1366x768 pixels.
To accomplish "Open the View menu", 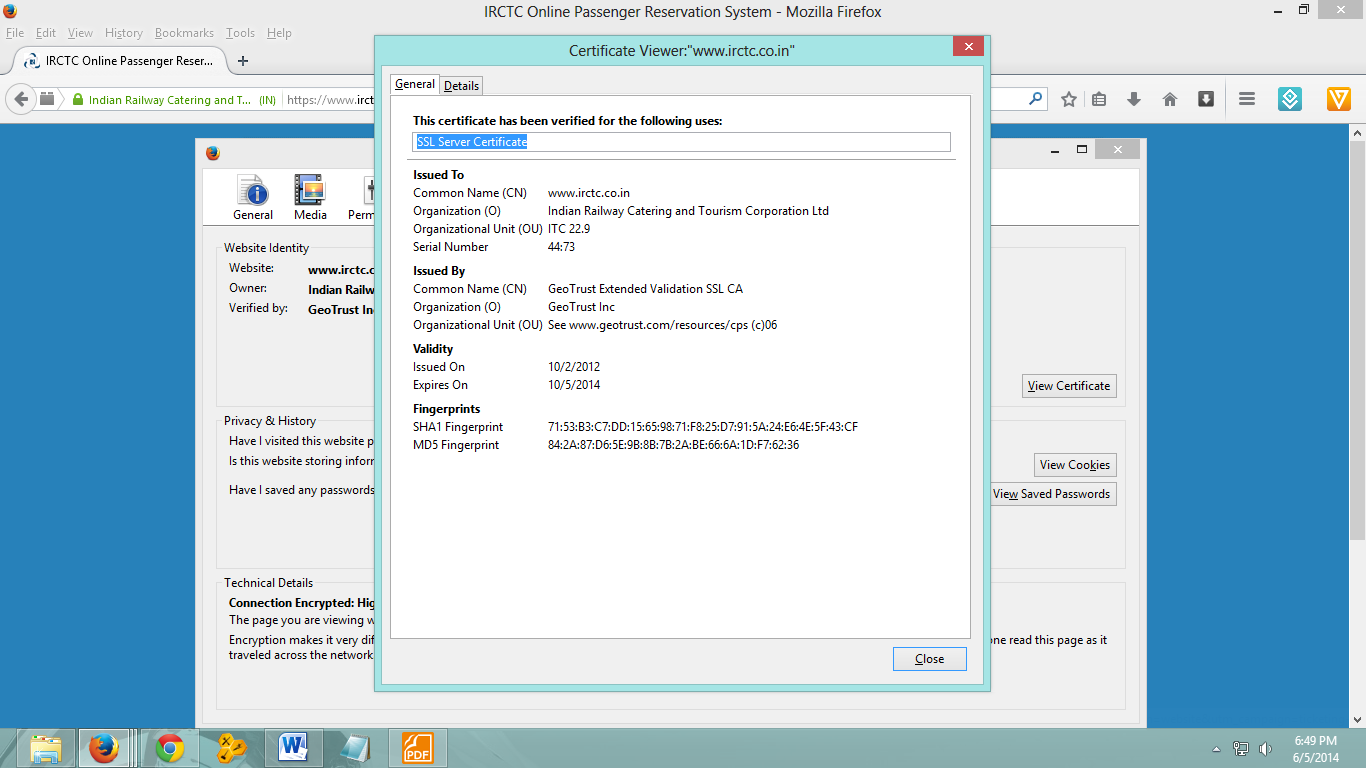I will (x=80, y=33).
